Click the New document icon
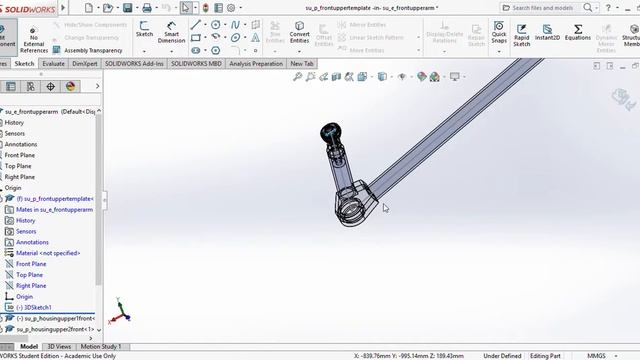The height and width of the screenshot is (360, 640). (89, 8)
